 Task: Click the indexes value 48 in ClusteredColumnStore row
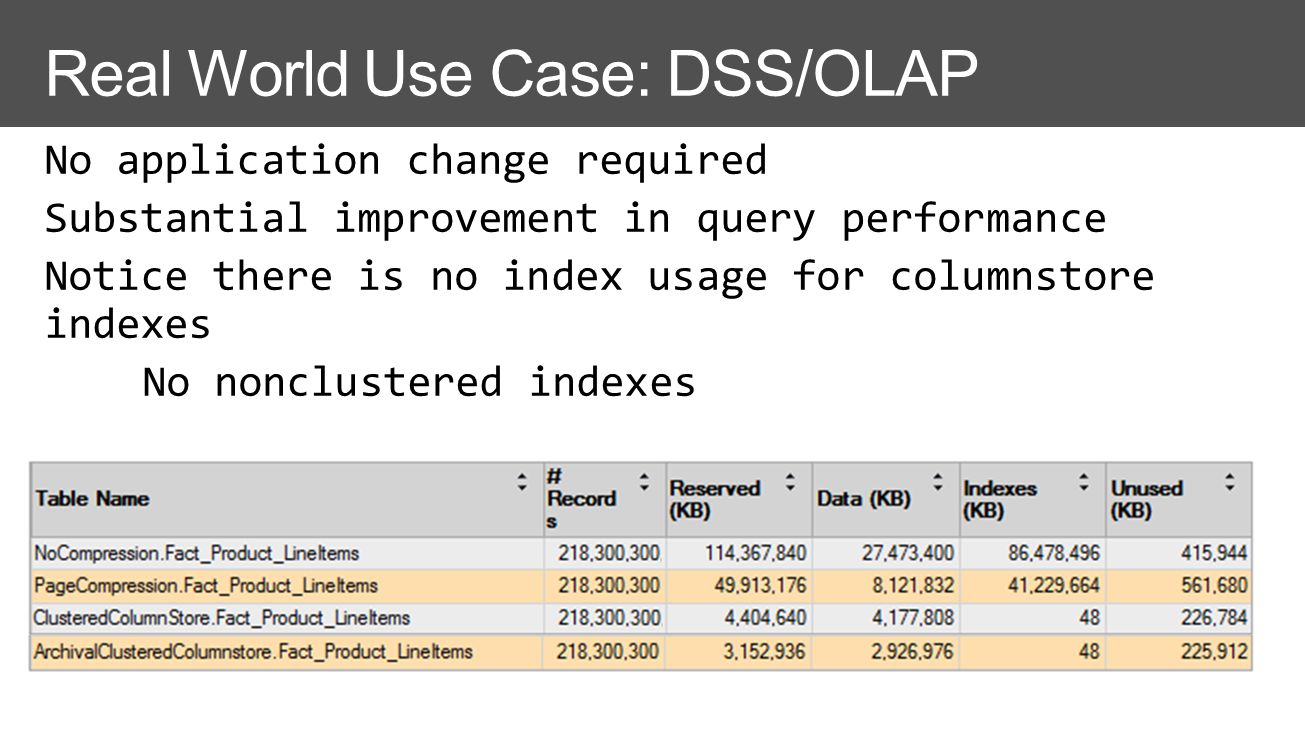click(x=1089, y=618)
